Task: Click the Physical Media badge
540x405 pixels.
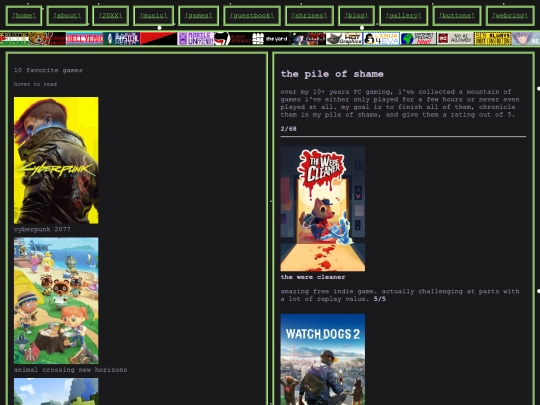Action: point(122,39)
